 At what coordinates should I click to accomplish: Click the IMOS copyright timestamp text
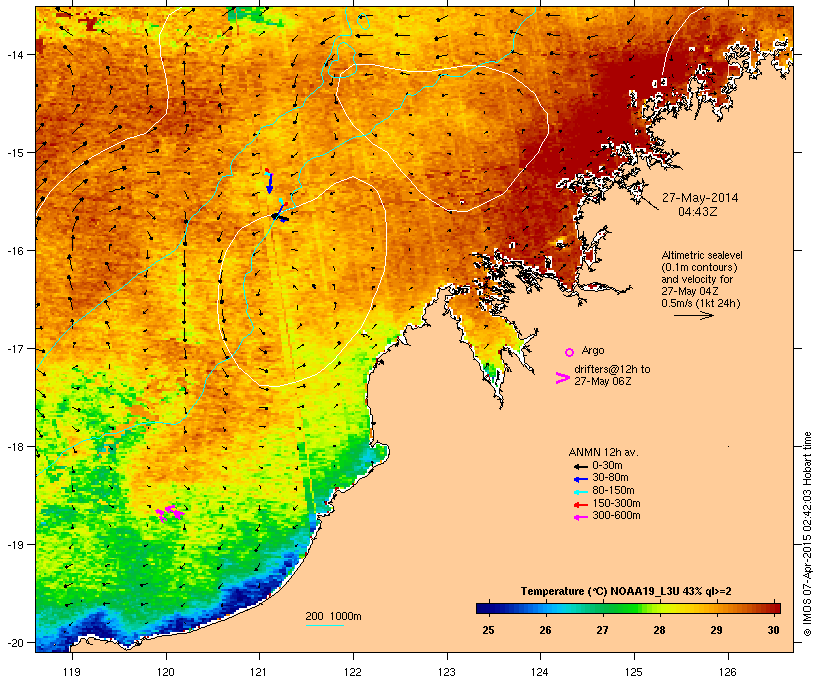(807, 535)
